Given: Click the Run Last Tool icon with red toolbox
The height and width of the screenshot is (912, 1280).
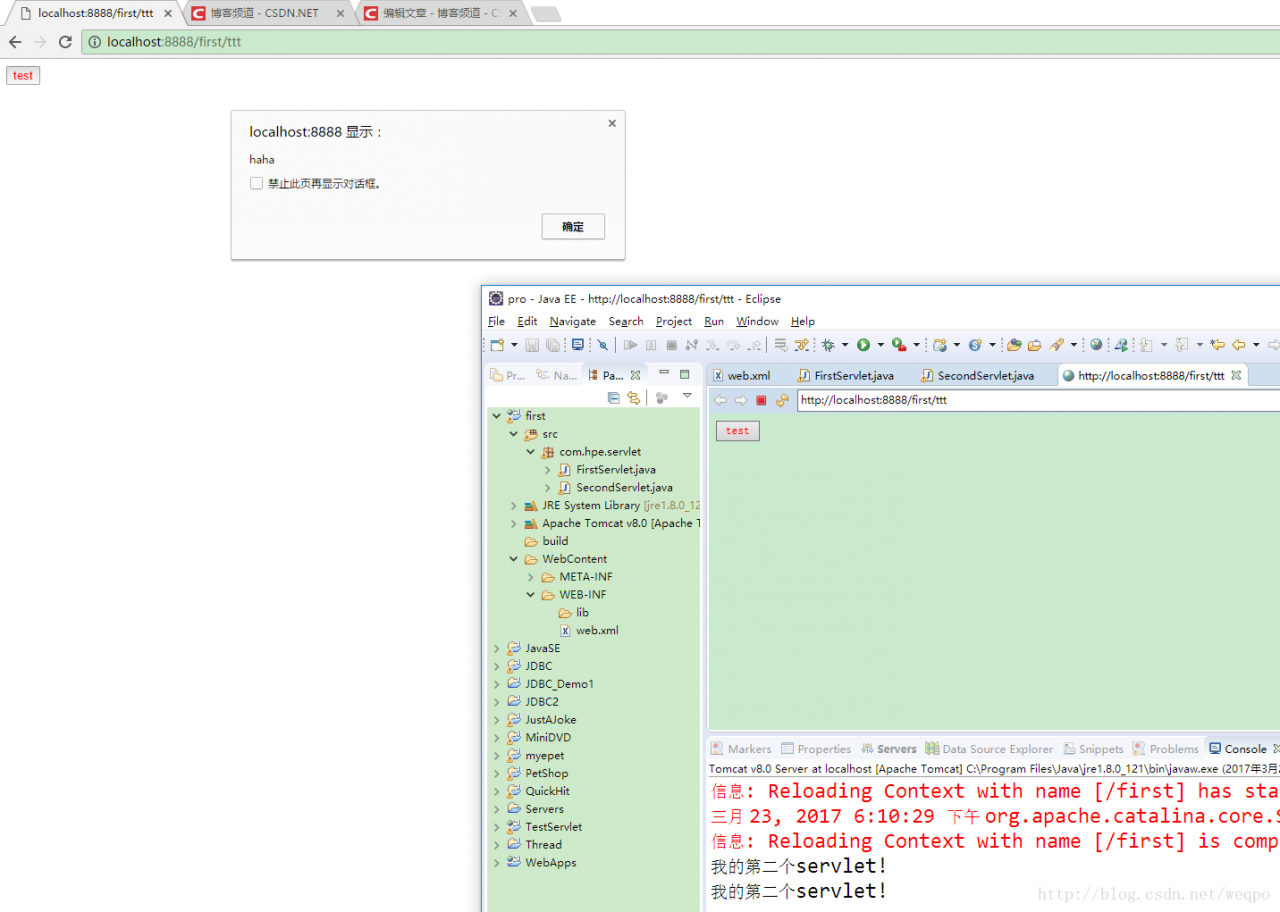Looking at the screenshot, I should point(899,345).
